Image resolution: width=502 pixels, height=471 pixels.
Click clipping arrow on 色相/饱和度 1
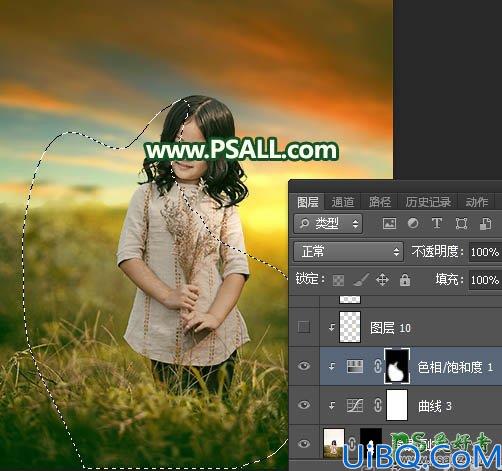pos(331,367)
